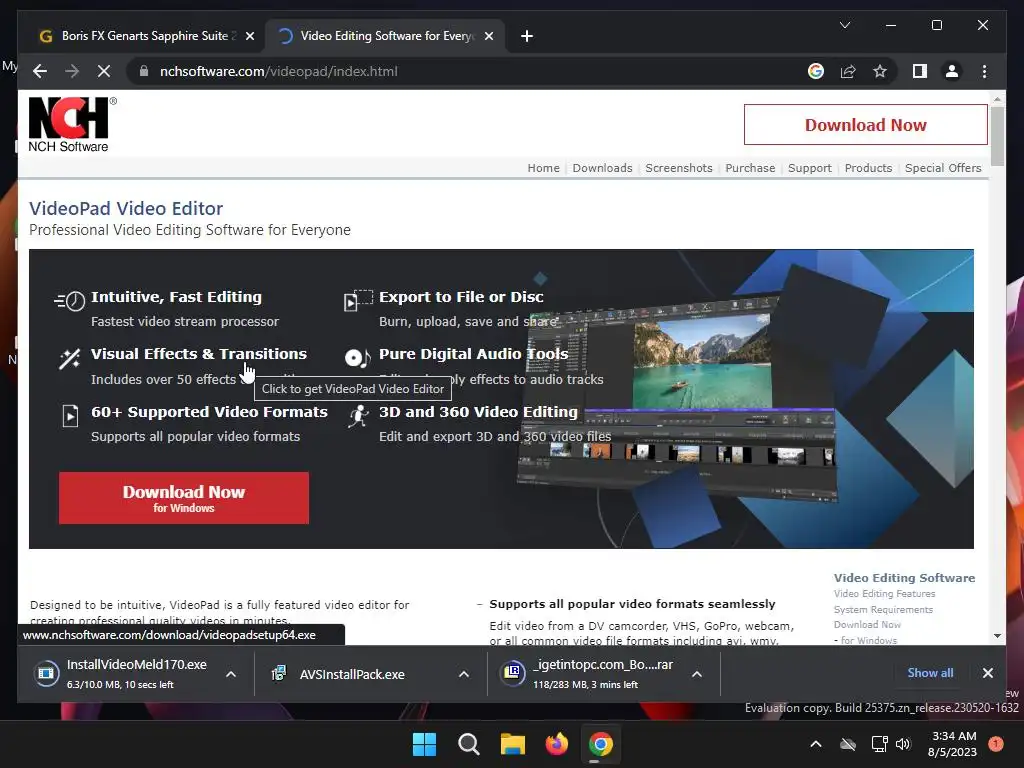Open the Purchase navigation link
The image size is (1024, 768).
[750, 168]
